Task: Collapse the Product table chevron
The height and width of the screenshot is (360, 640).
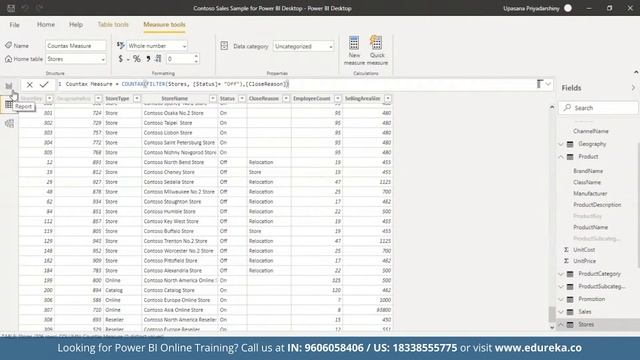Action: (561, 157)
